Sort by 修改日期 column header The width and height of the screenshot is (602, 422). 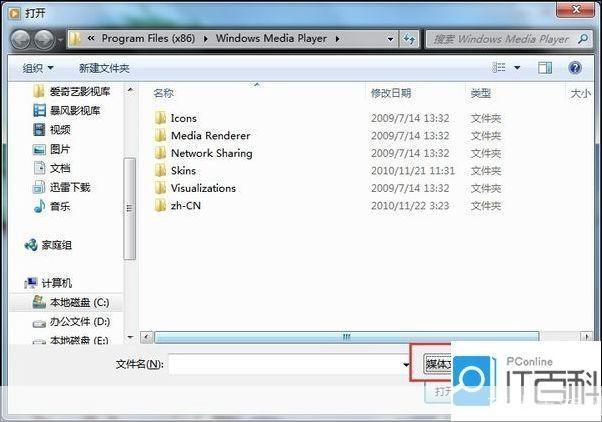click(x=391, y=93)
